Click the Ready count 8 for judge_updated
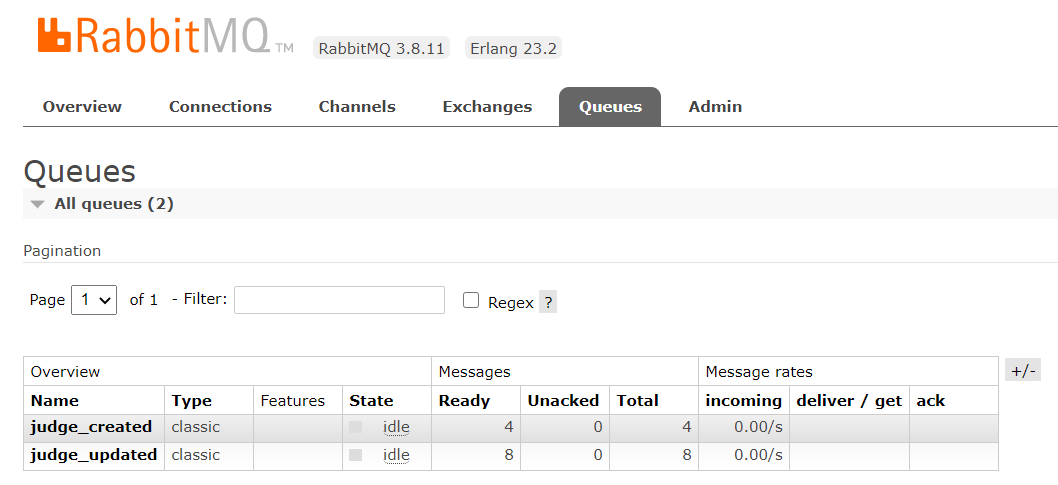This screenshot has height=485, width=1058. [508, 455]
